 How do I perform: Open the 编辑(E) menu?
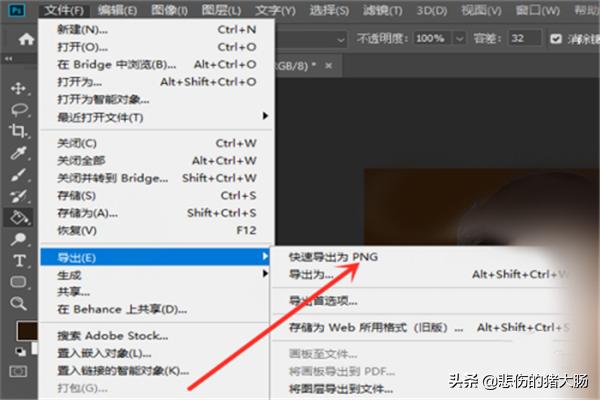[117, 10]
